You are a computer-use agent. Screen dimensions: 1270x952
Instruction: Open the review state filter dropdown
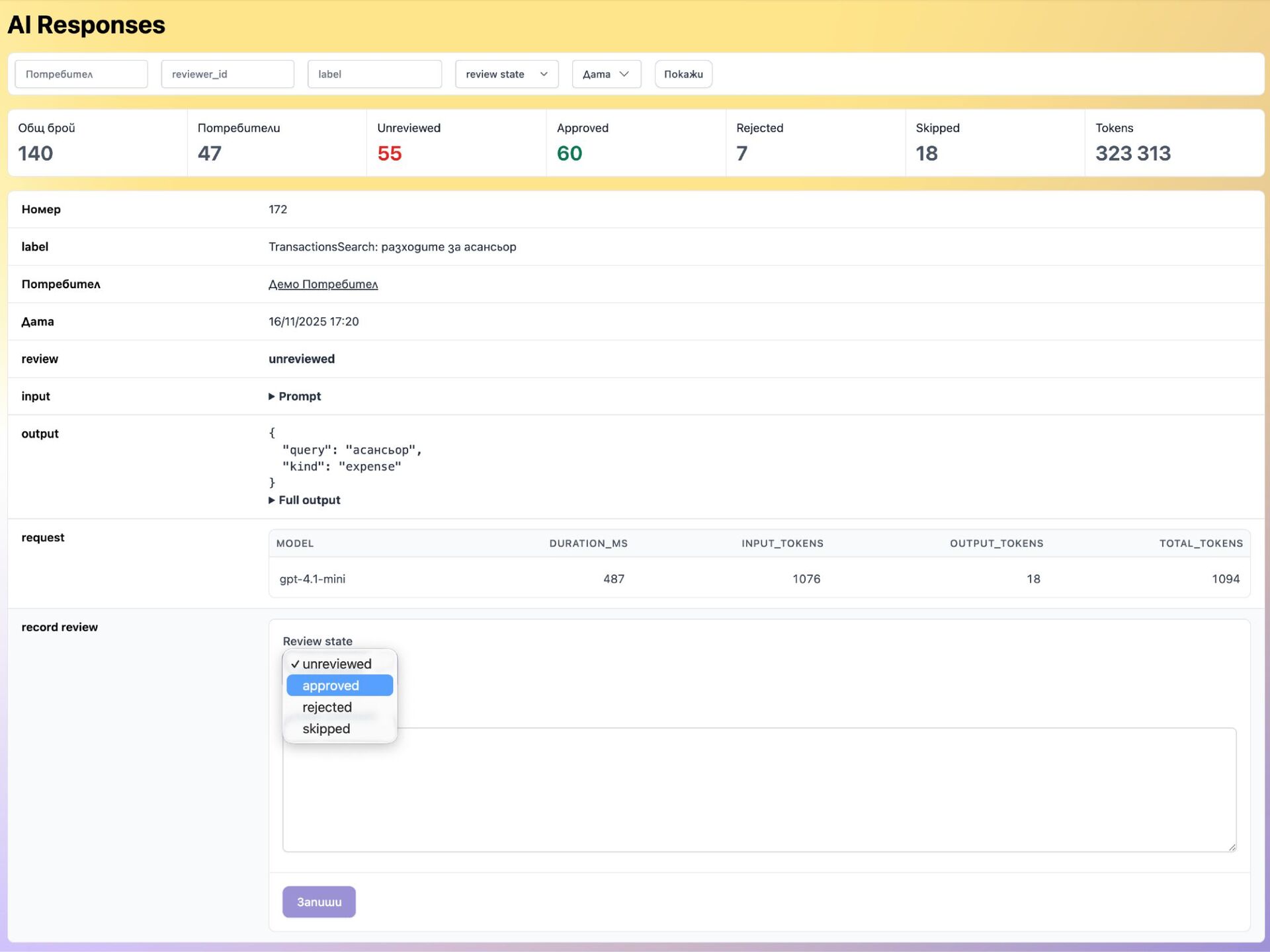coord(507,74)
